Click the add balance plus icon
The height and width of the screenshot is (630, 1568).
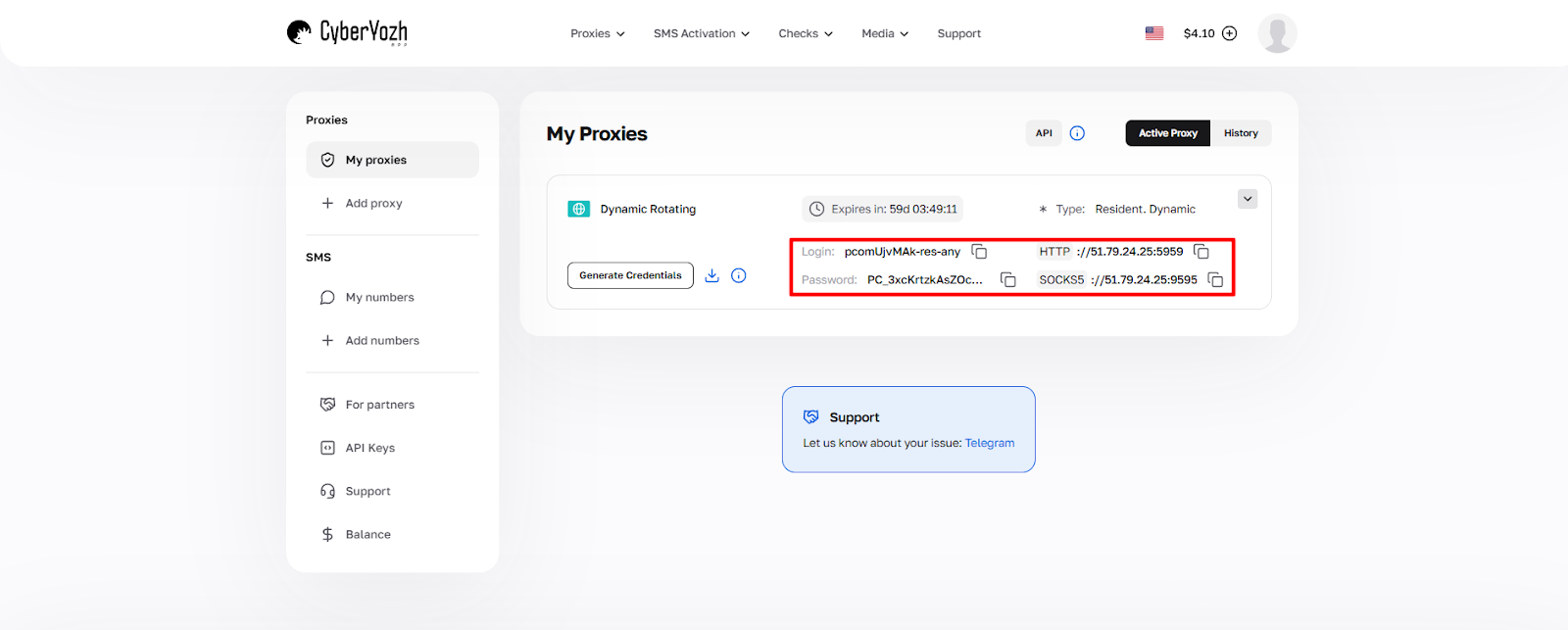coord(1229,33)
